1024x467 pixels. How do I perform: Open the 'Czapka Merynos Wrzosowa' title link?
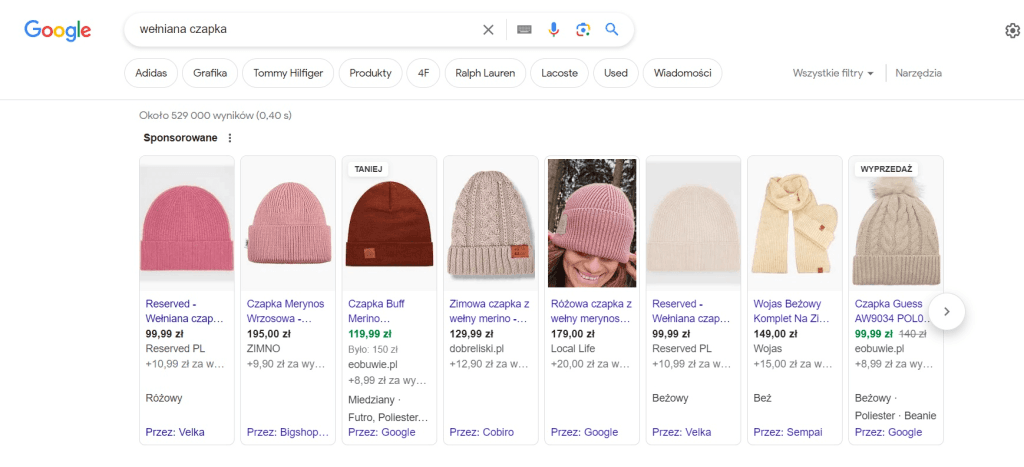[285, 312]
